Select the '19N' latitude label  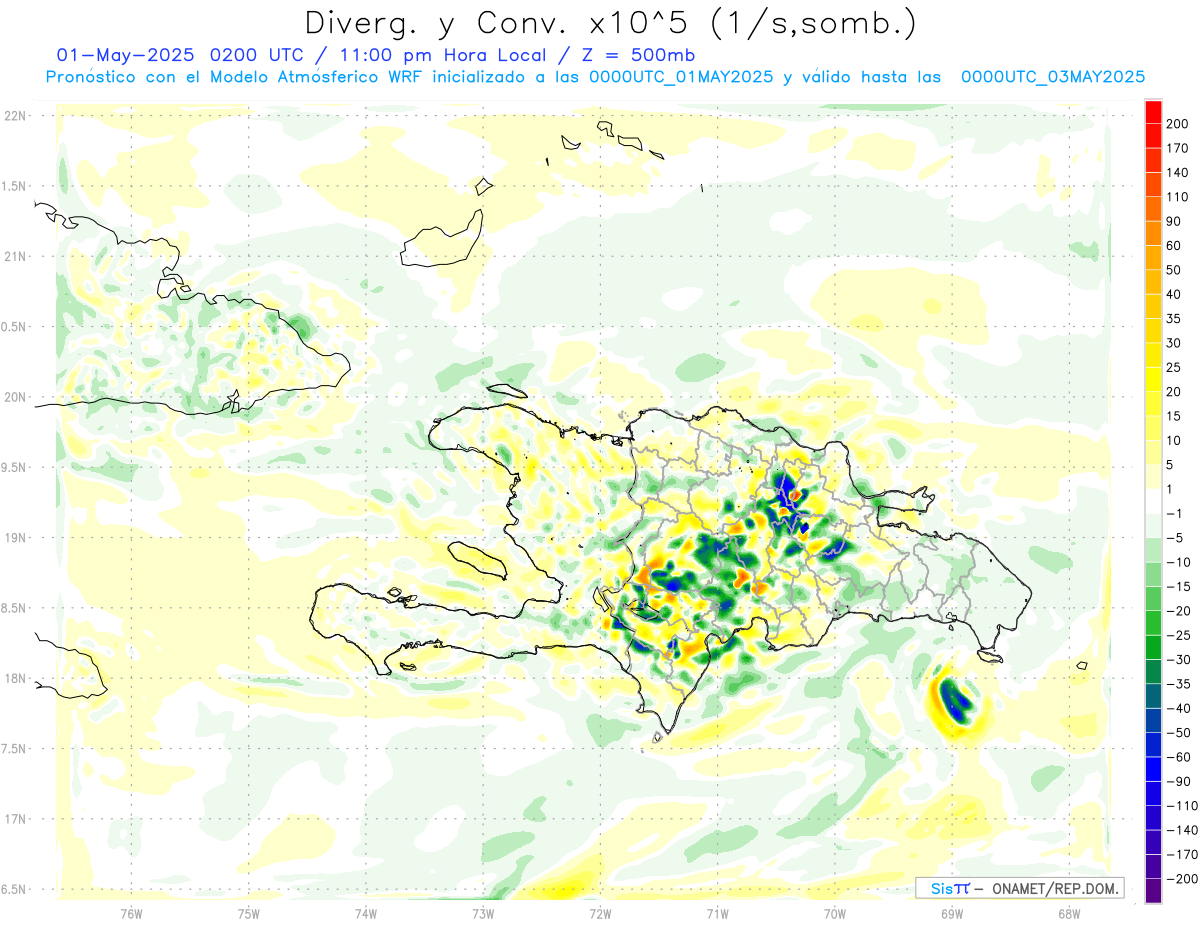[15, 537]
